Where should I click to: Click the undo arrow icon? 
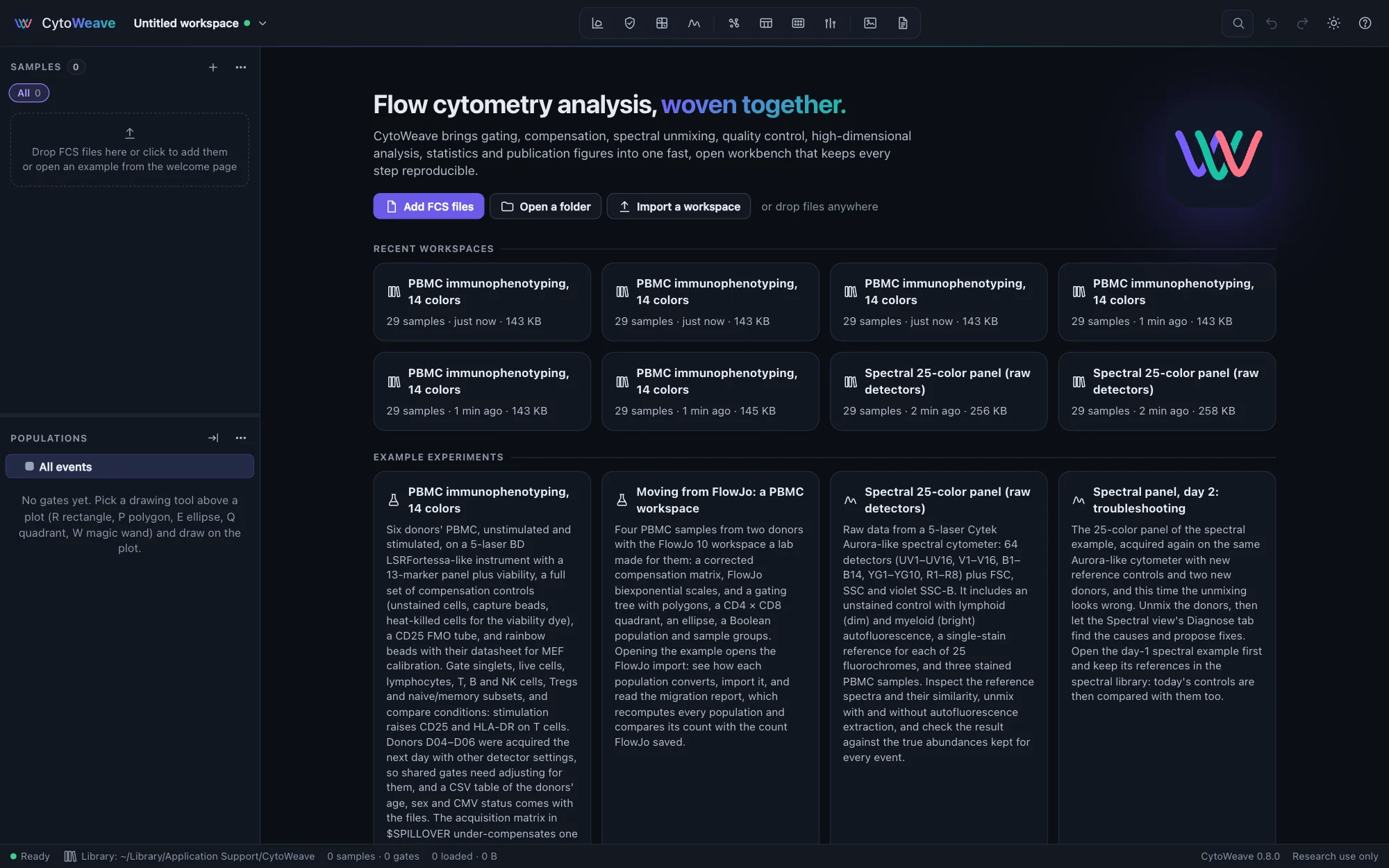(x=1271, y=23)
